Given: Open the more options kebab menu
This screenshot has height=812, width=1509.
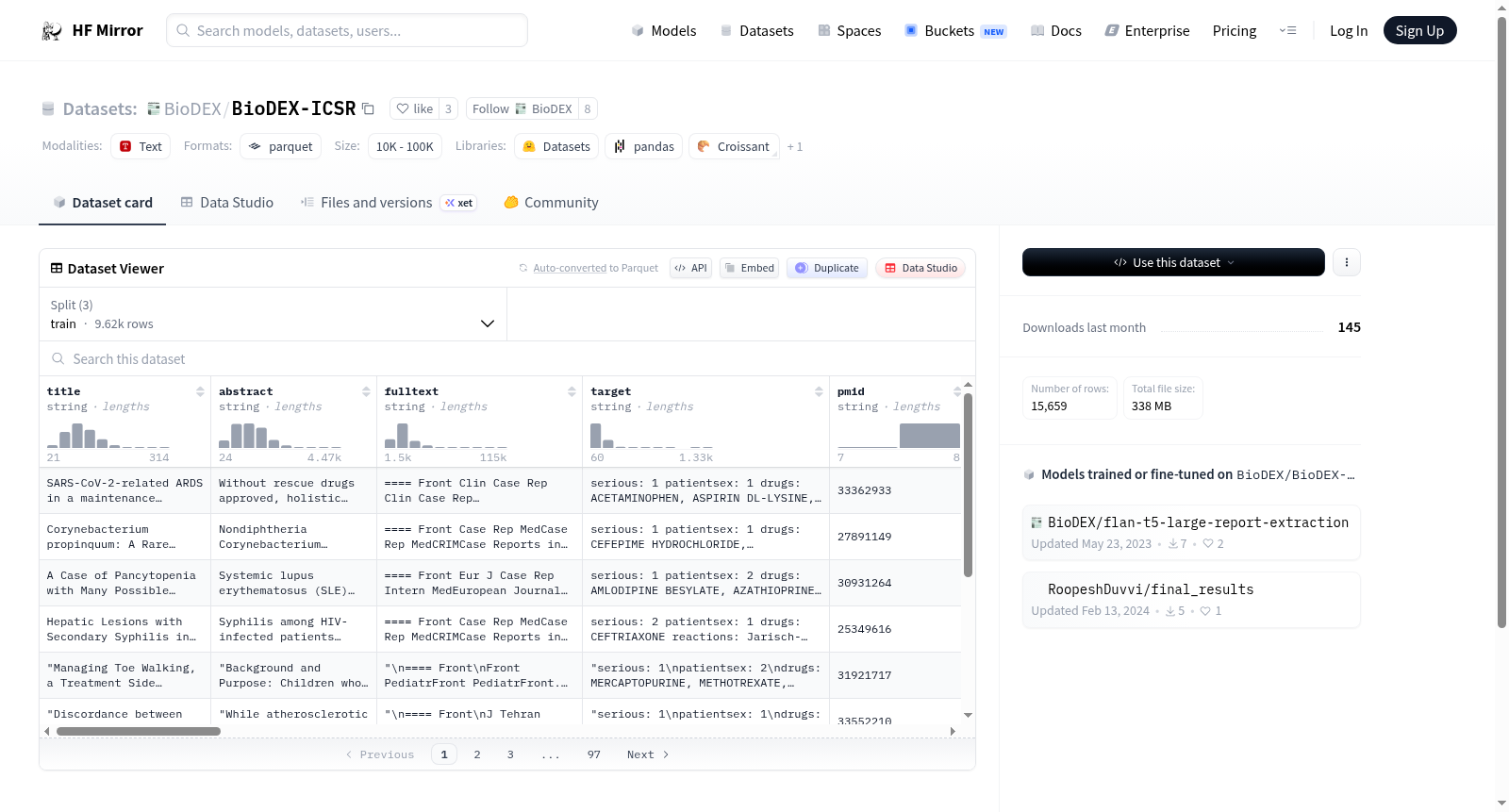Looking at the screenshot, I should point(1347,262).
